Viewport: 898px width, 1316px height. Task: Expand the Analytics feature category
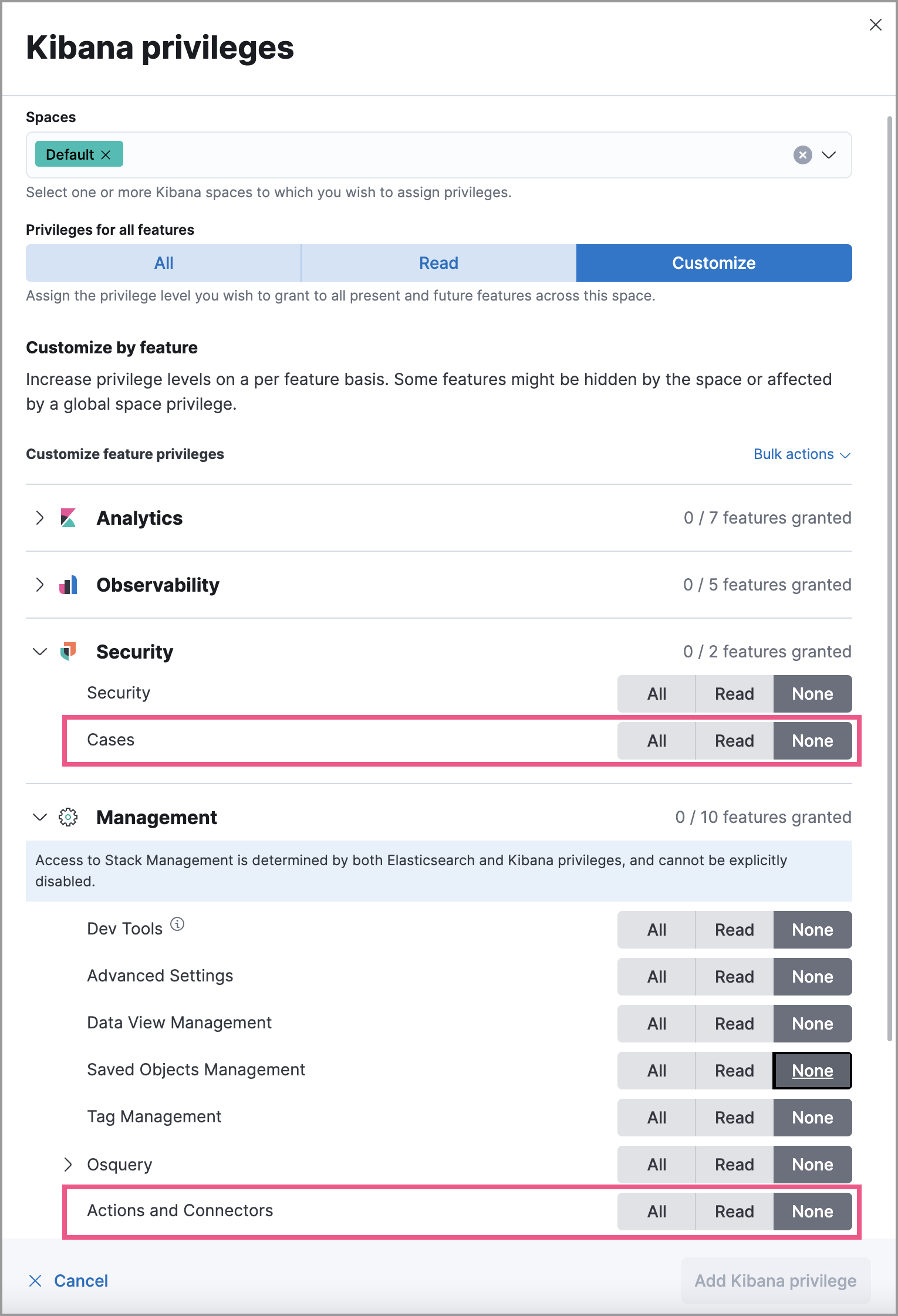(39, 518)
